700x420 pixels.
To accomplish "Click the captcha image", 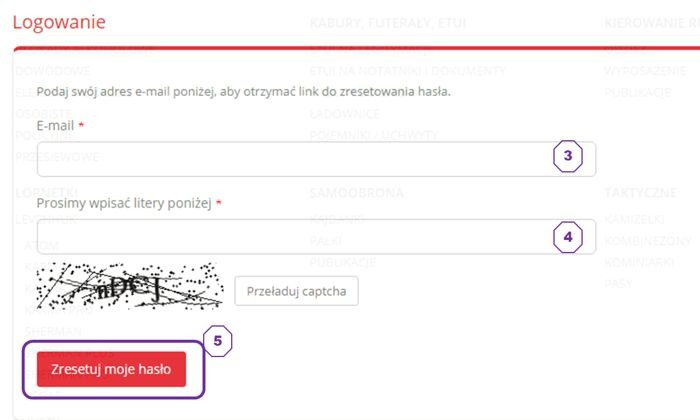I will [130, 285].
